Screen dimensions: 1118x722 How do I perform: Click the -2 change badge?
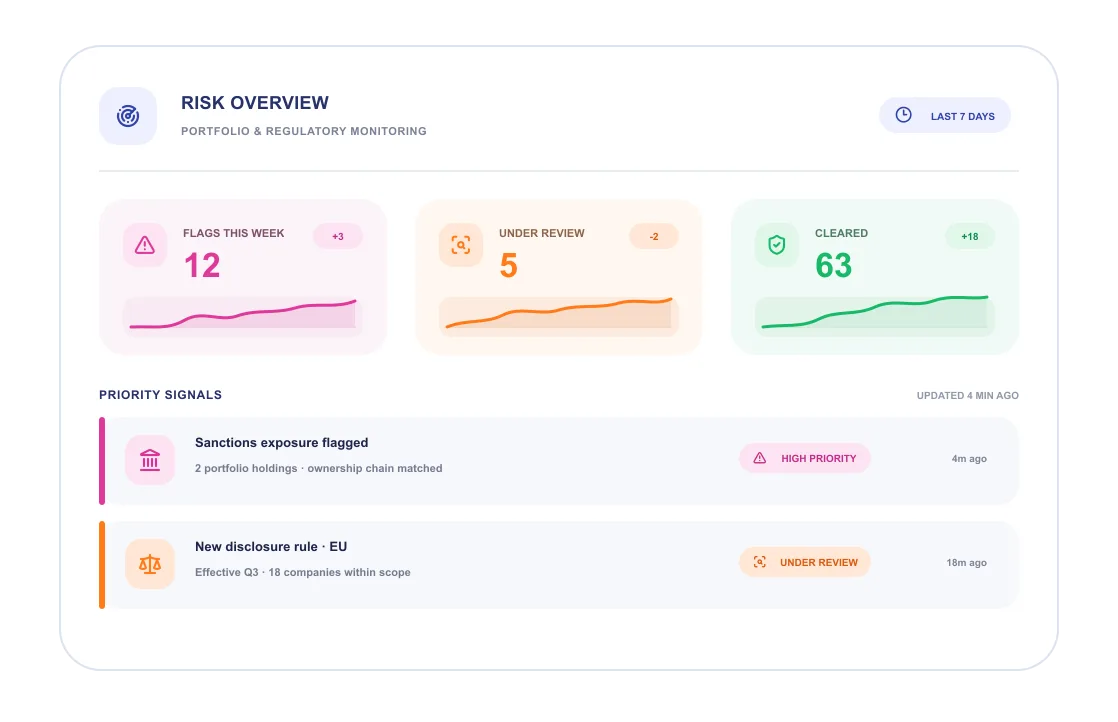(654, 237)
